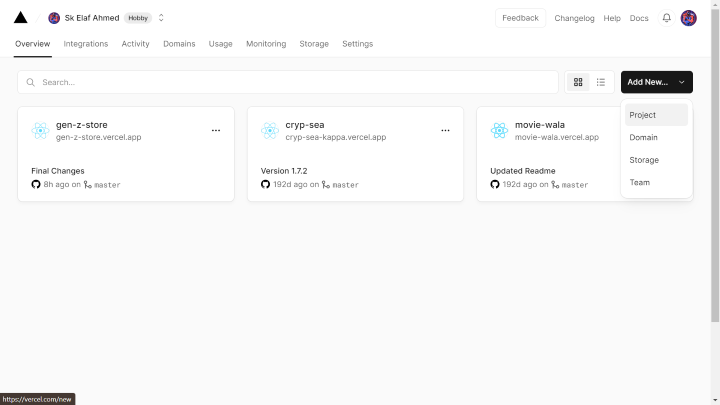Click the Vercel triangle logo
Screen dimensions: 720x405
pos(20,18)
